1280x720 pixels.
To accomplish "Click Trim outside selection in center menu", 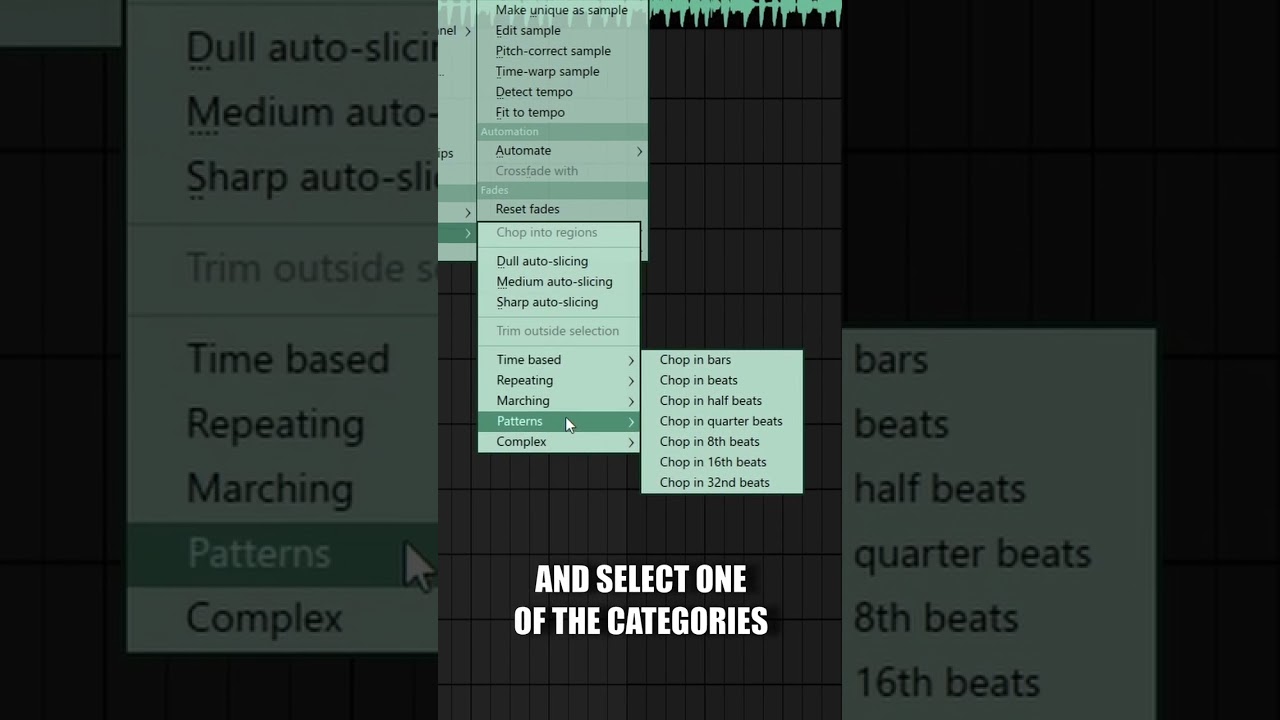I will (558, 331).
